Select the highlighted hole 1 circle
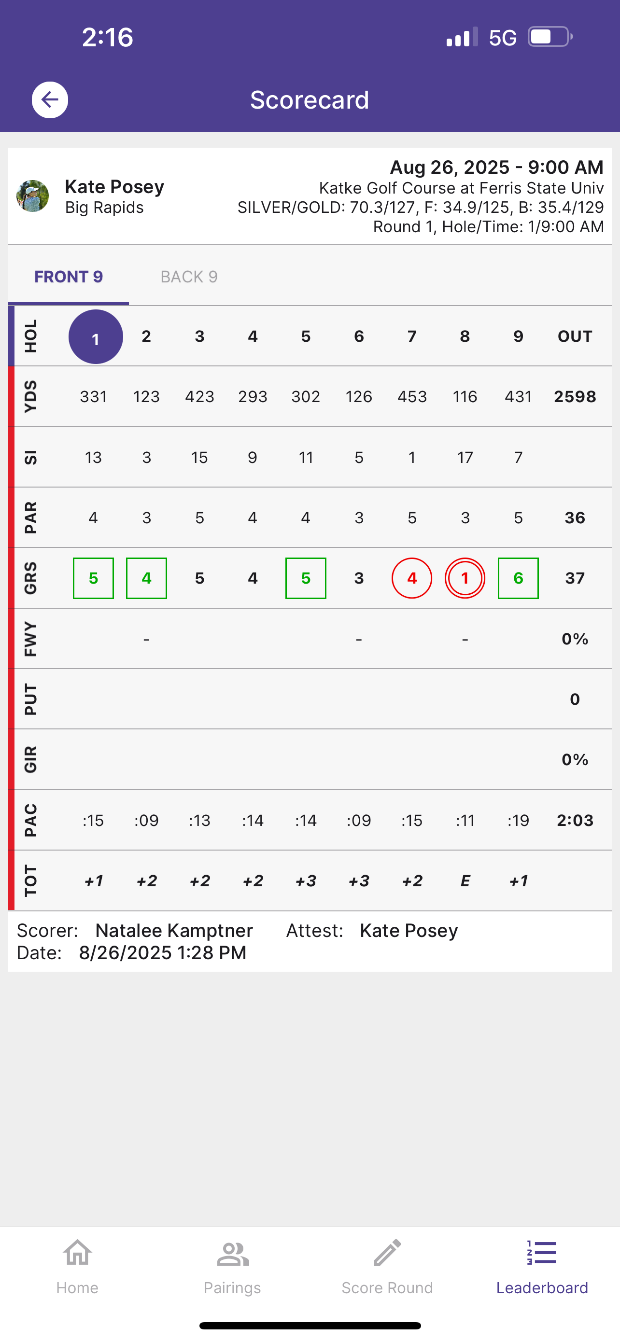 click(x=95, y=337)
